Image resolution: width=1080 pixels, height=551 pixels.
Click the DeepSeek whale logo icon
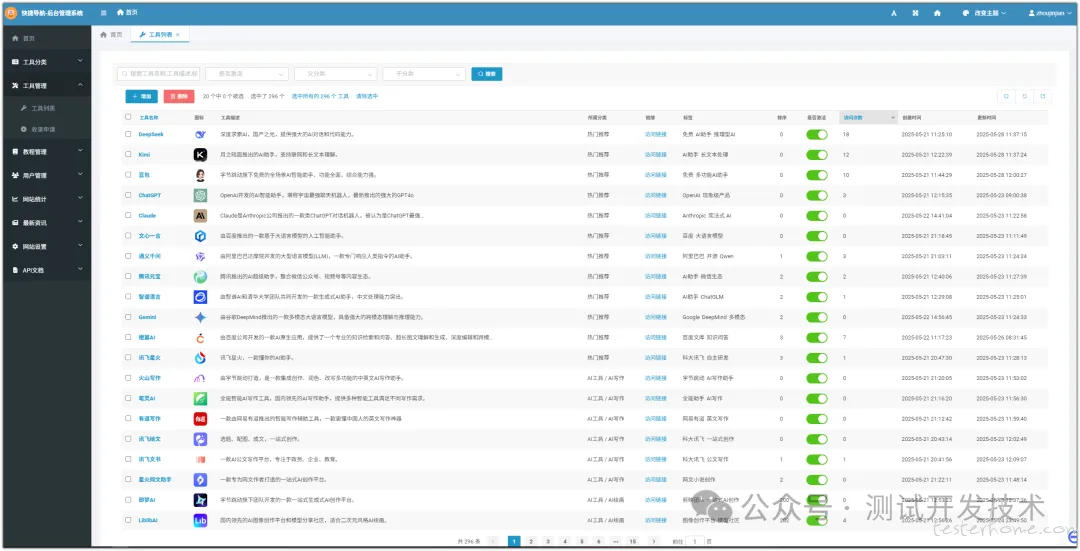point(200,134)
